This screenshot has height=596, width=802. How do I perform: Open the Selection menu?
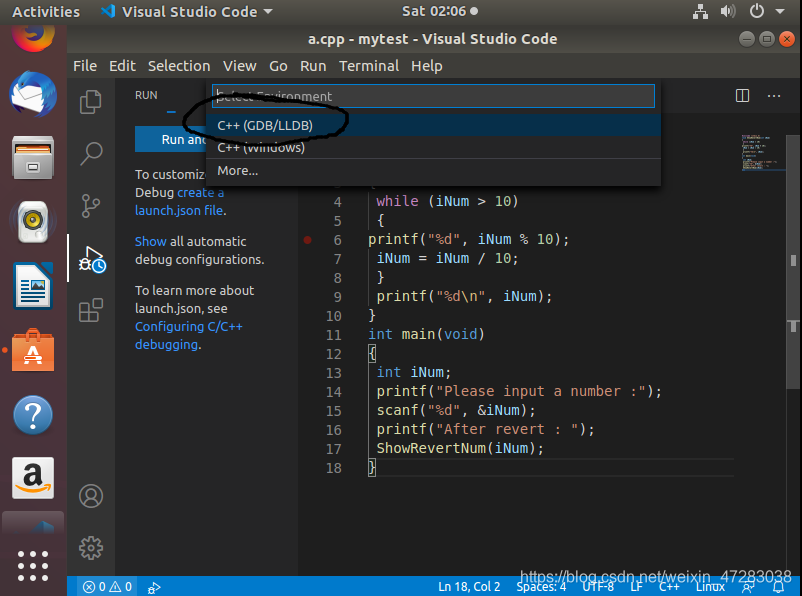tap(179, 66)
